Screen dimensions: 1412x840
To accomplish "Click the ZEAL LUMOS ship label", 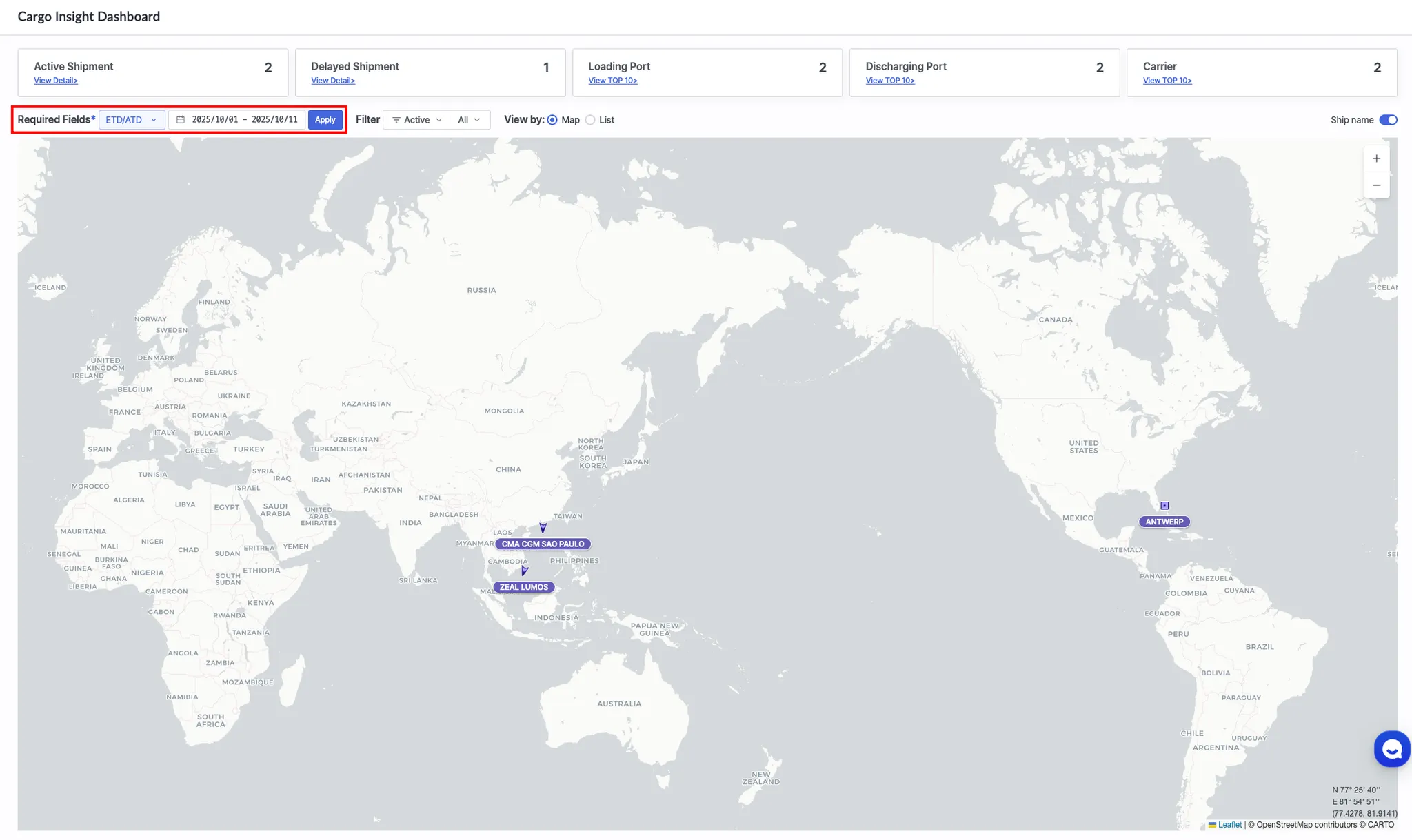I will [x=524, y=587].
